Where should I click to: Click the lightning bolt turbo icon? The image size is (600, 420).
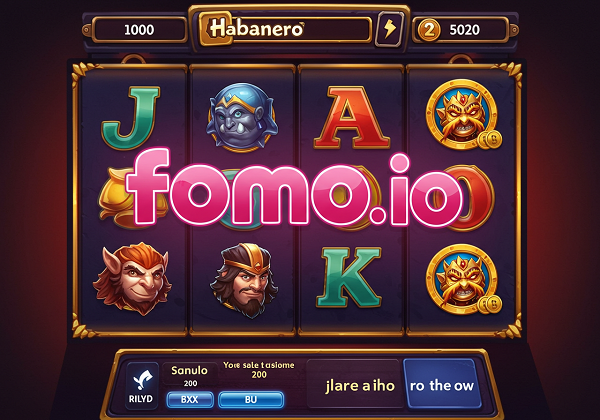390,29
